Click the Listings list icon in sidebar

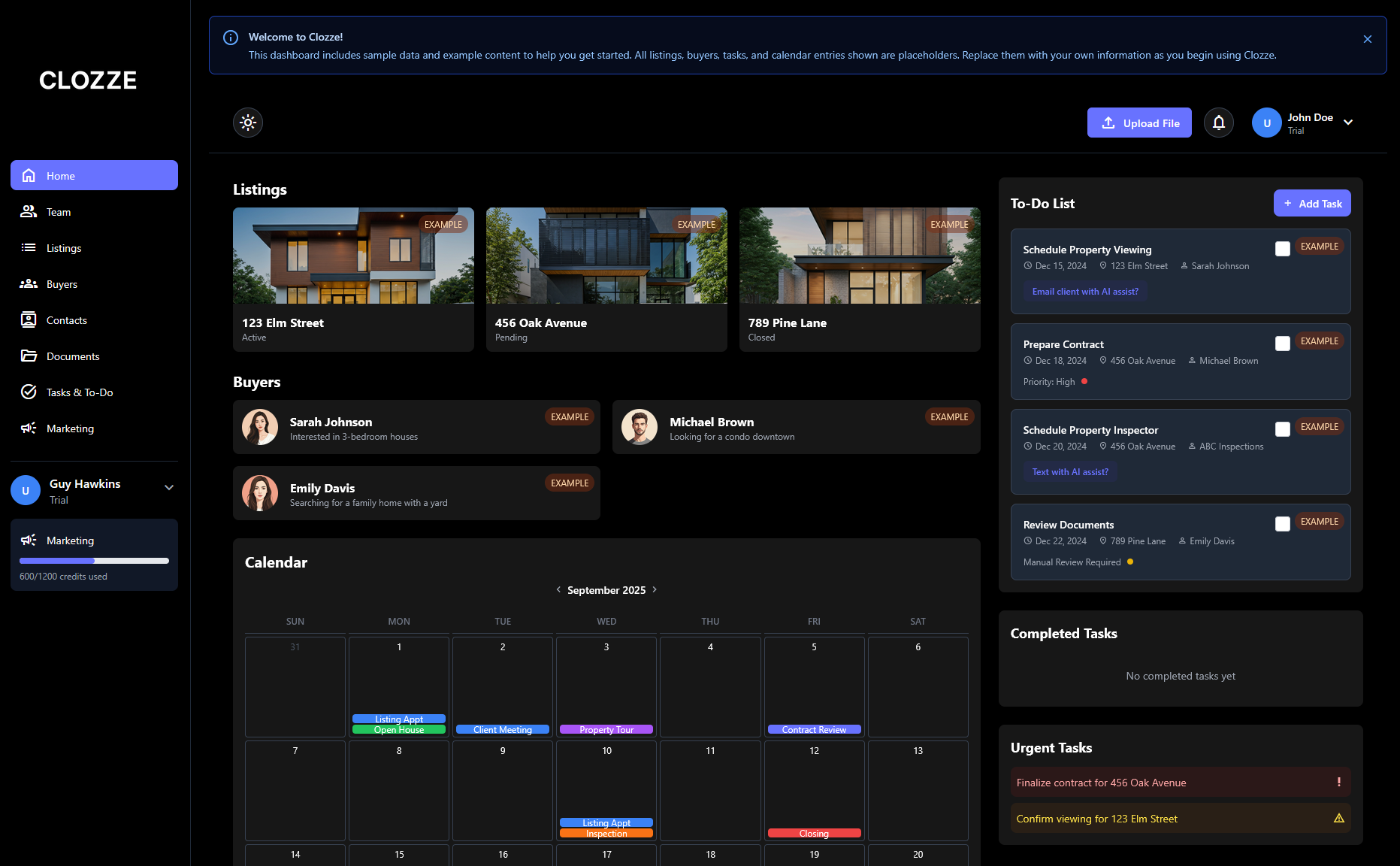(29, 247)
